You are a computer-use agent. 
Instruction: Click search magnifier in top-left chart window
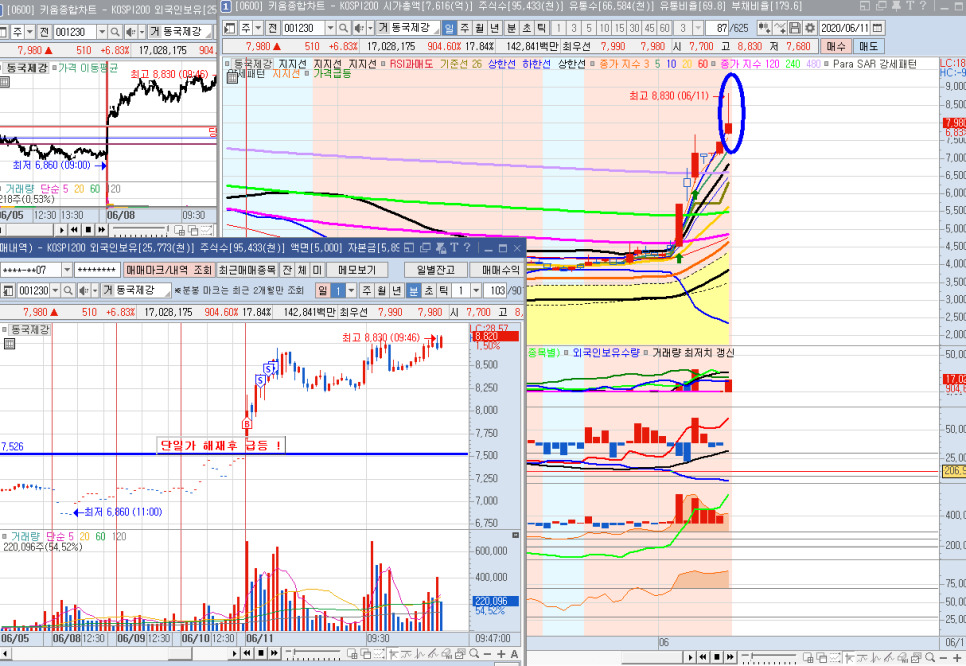pos(115,31)
